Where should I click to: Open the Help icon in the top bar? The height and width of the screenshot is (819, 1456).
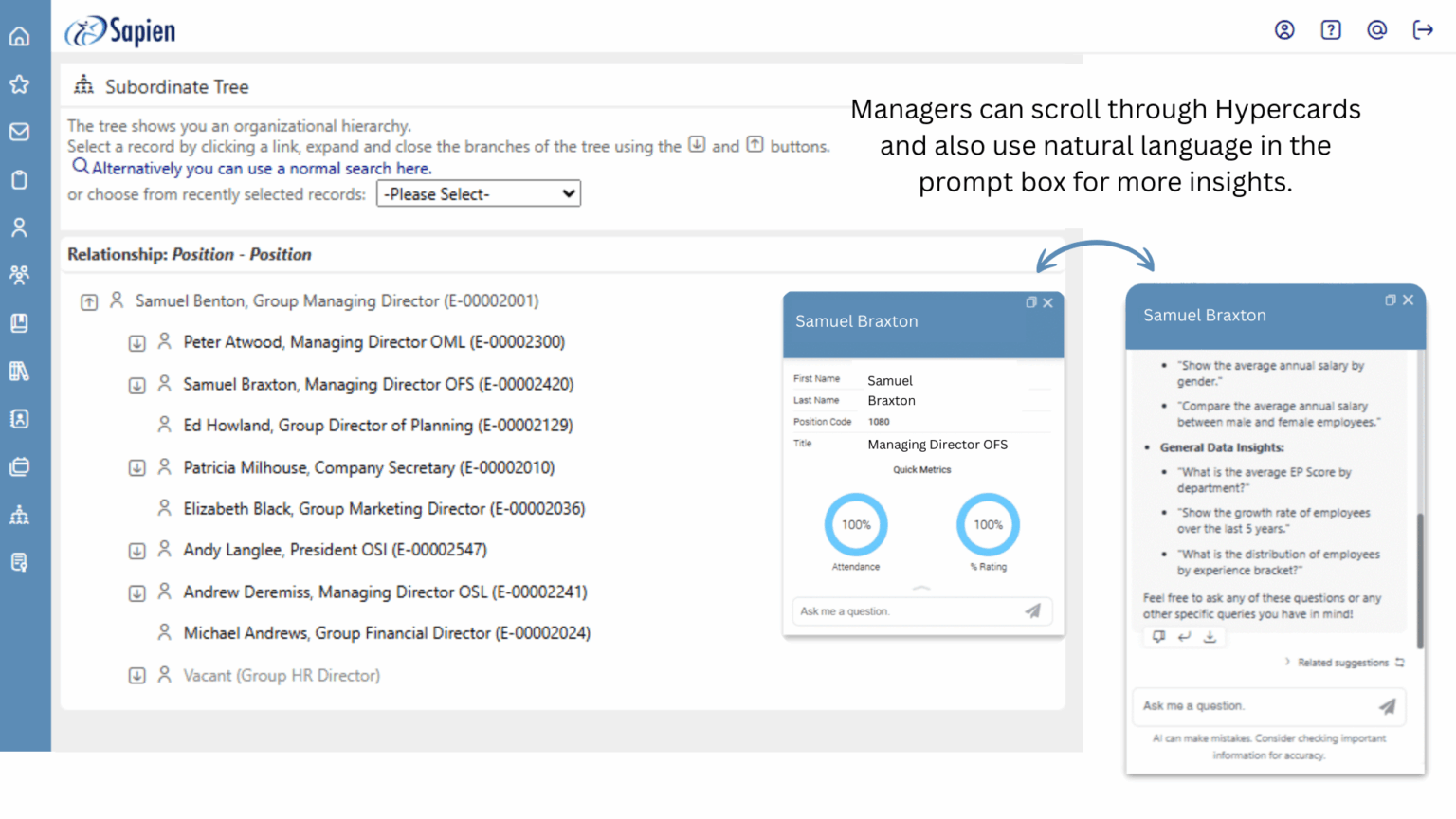coord(1330,29)
